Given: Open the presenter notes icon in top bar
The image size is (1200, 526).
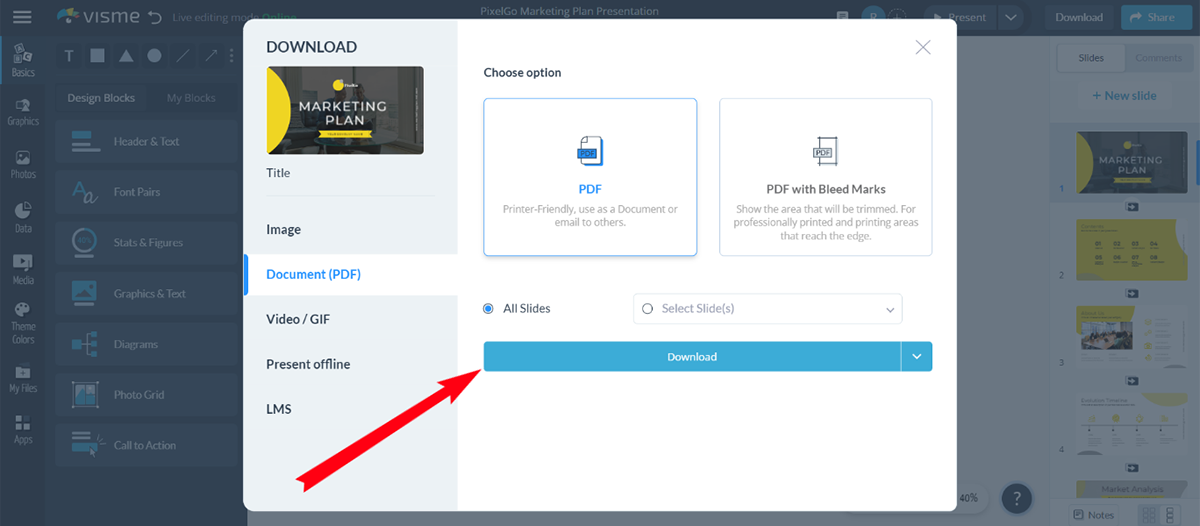Looking at the screenshot, I should (843, 17).
